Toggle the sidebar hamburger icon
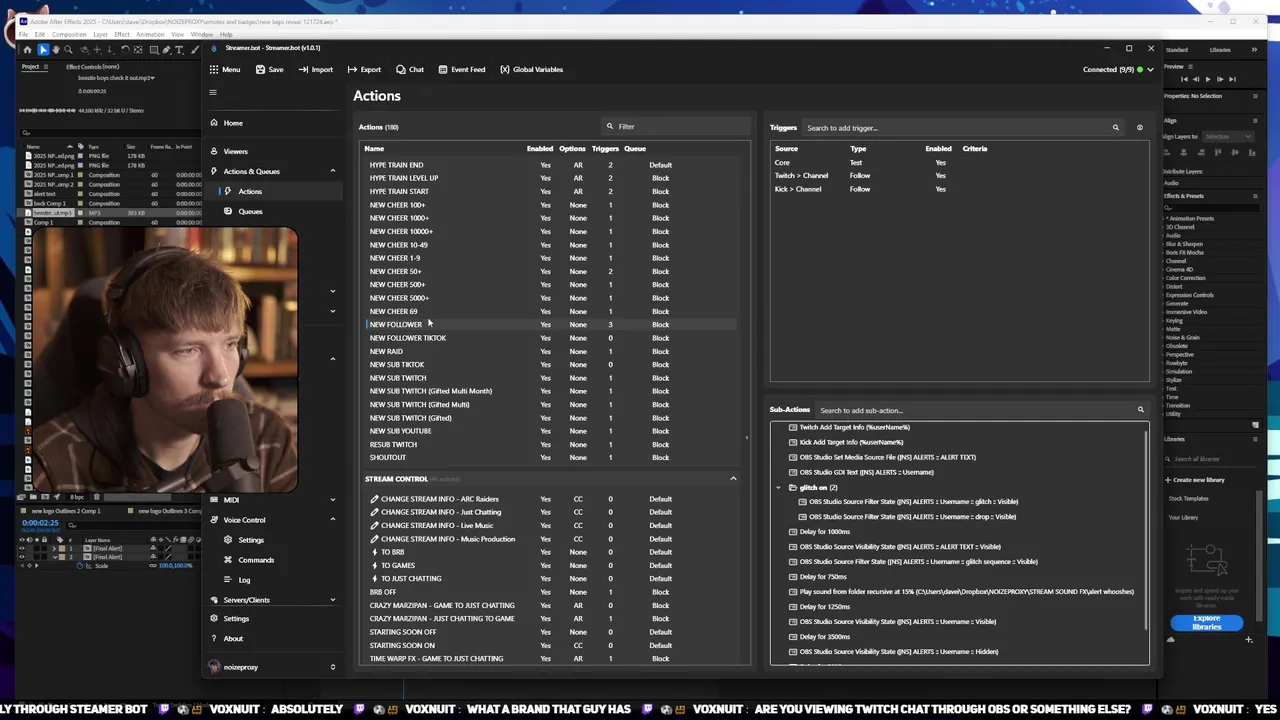The width and height of the screenshot is (1280, 720). pos(213,92)
